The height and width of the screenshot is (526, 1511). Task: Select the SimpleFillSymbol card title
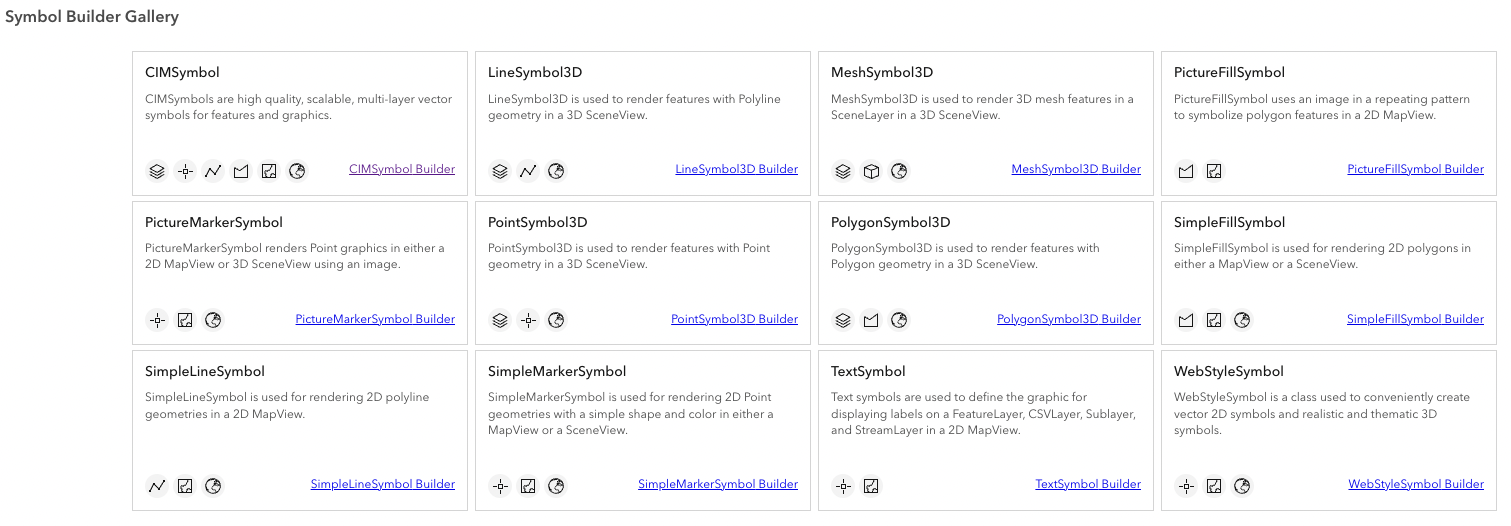[1229, 222]
